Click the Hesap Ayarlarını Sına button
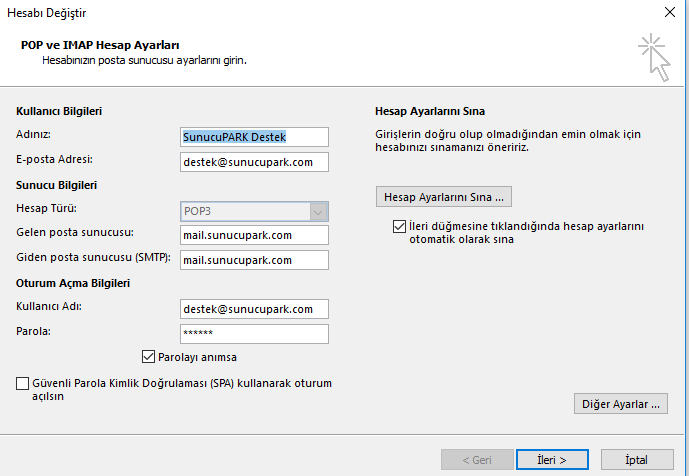Viewport: 689px width, 476px height. click(444, 196)
